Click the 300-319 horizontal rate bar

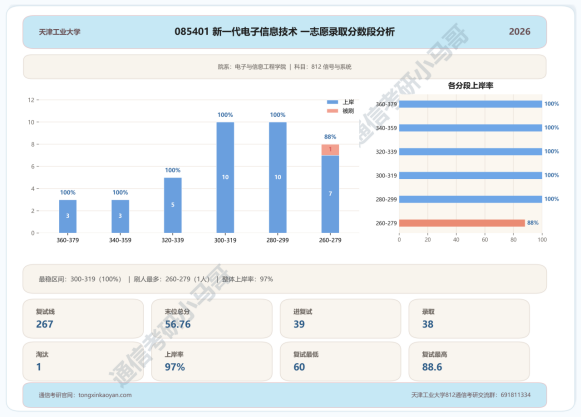point(471,175)
